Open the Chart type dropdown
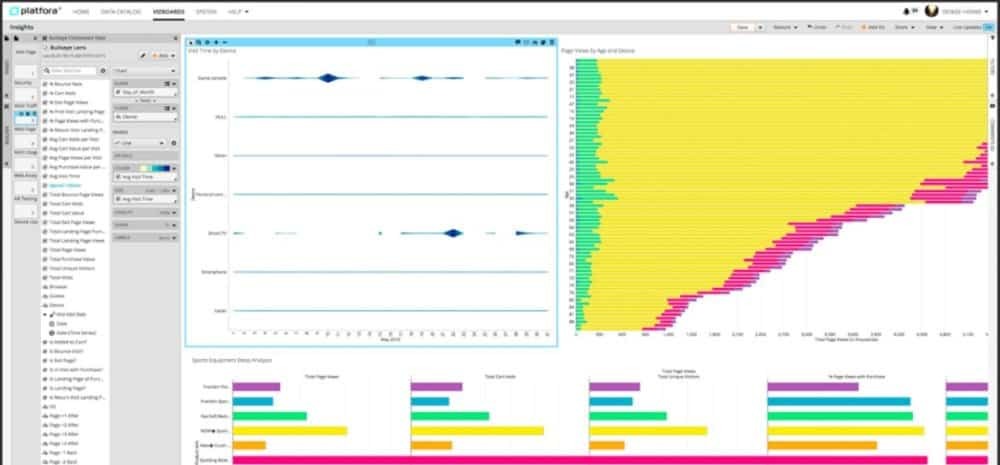The width and height of the screenshot is (1000, 465). click(145, 71)
